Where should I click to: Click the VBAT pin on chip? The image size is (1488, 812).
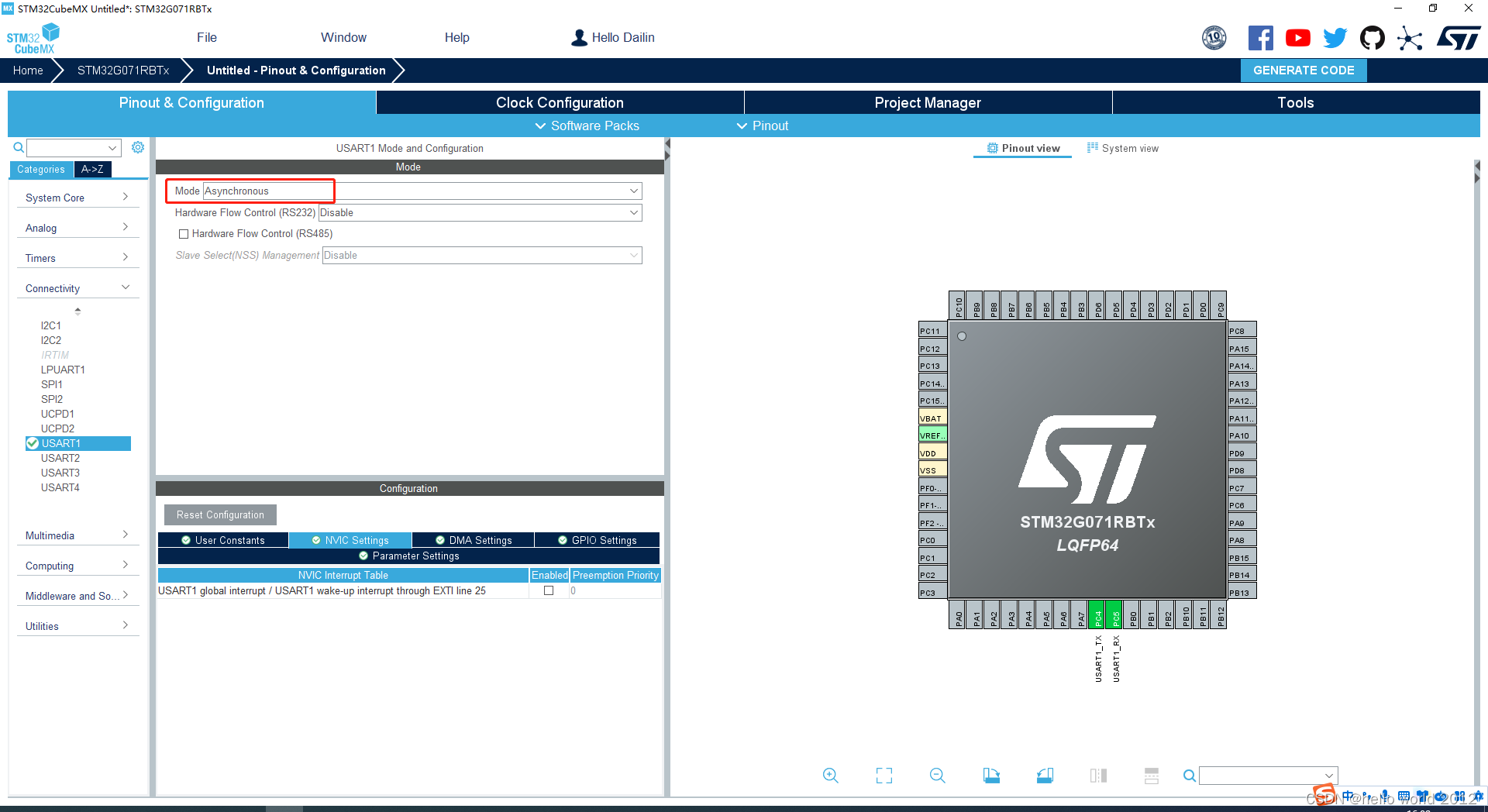(x=932, y=418)
